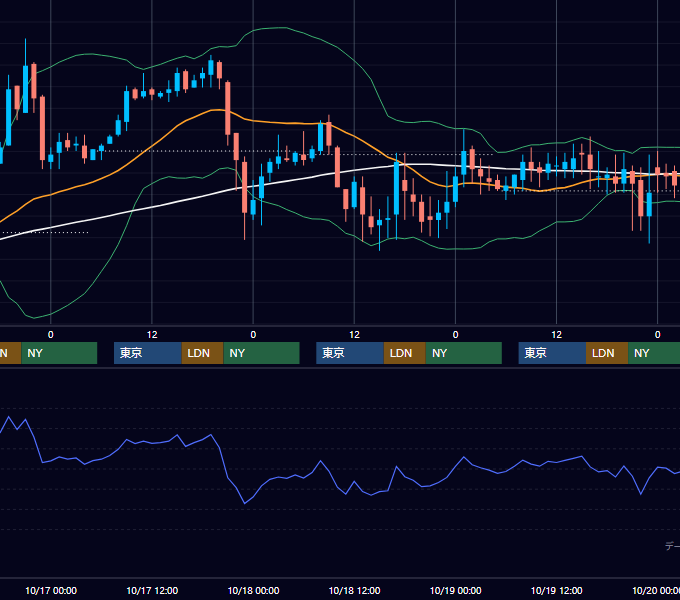Click the 10/18 00:00 date label

coord(253,590)
